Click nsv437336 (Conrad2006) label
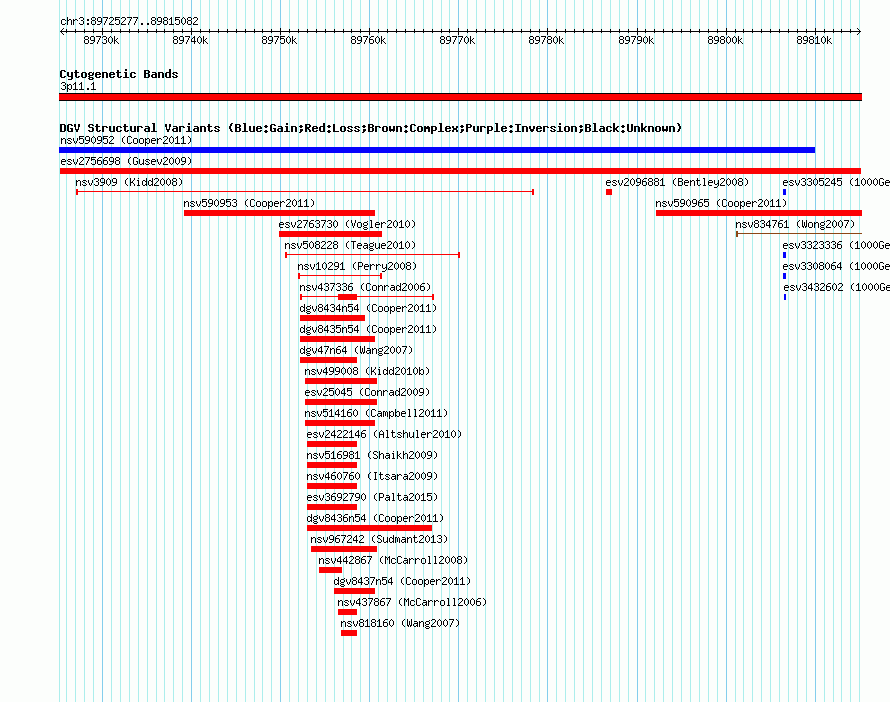The height and width of the screenshot is (702, 890). coord(365,287)
